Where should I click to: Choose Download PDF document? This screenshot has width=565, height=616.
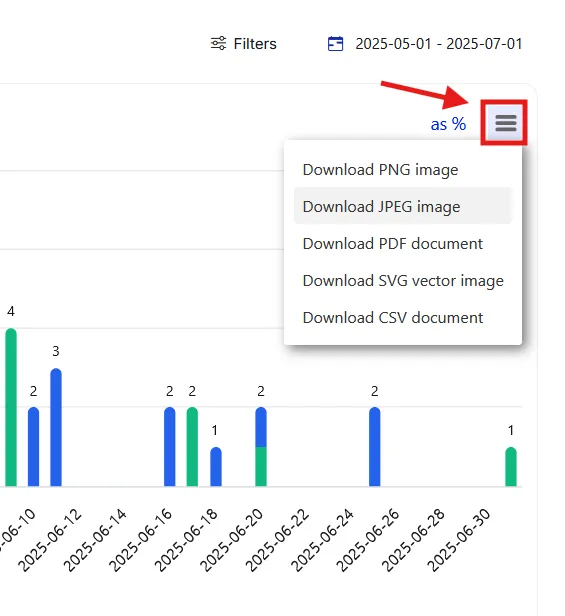[x=403, y=244]
